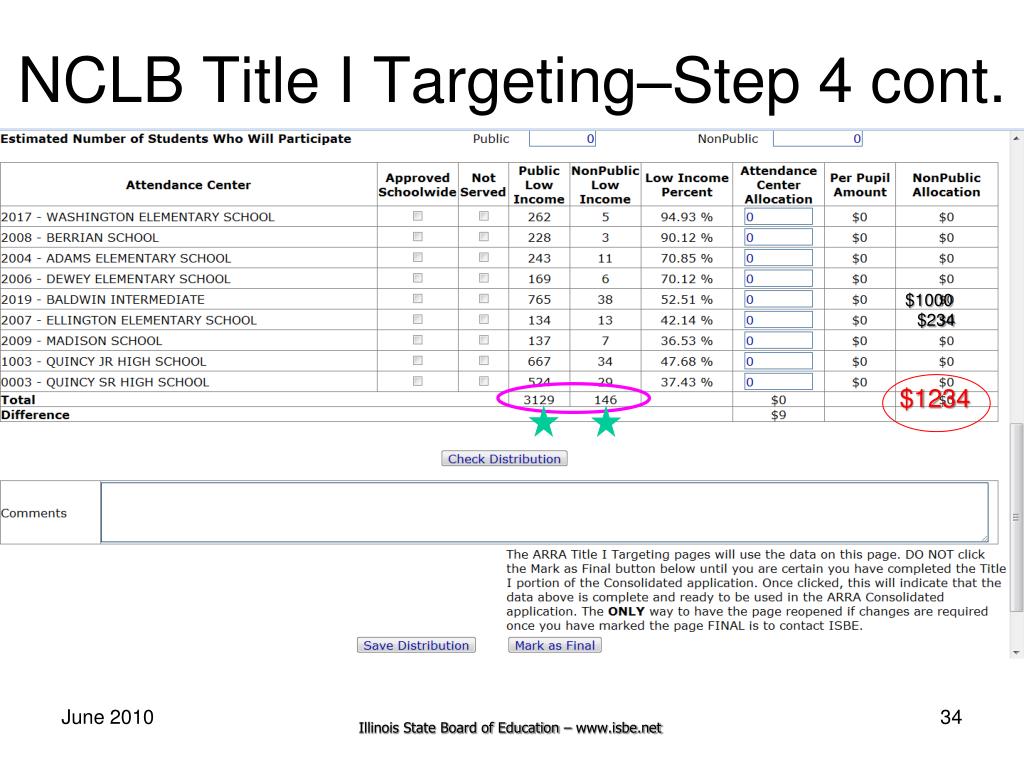Edit Berrian School allocation field
This screenshot has width=1024, height=768.
[778, 237]
